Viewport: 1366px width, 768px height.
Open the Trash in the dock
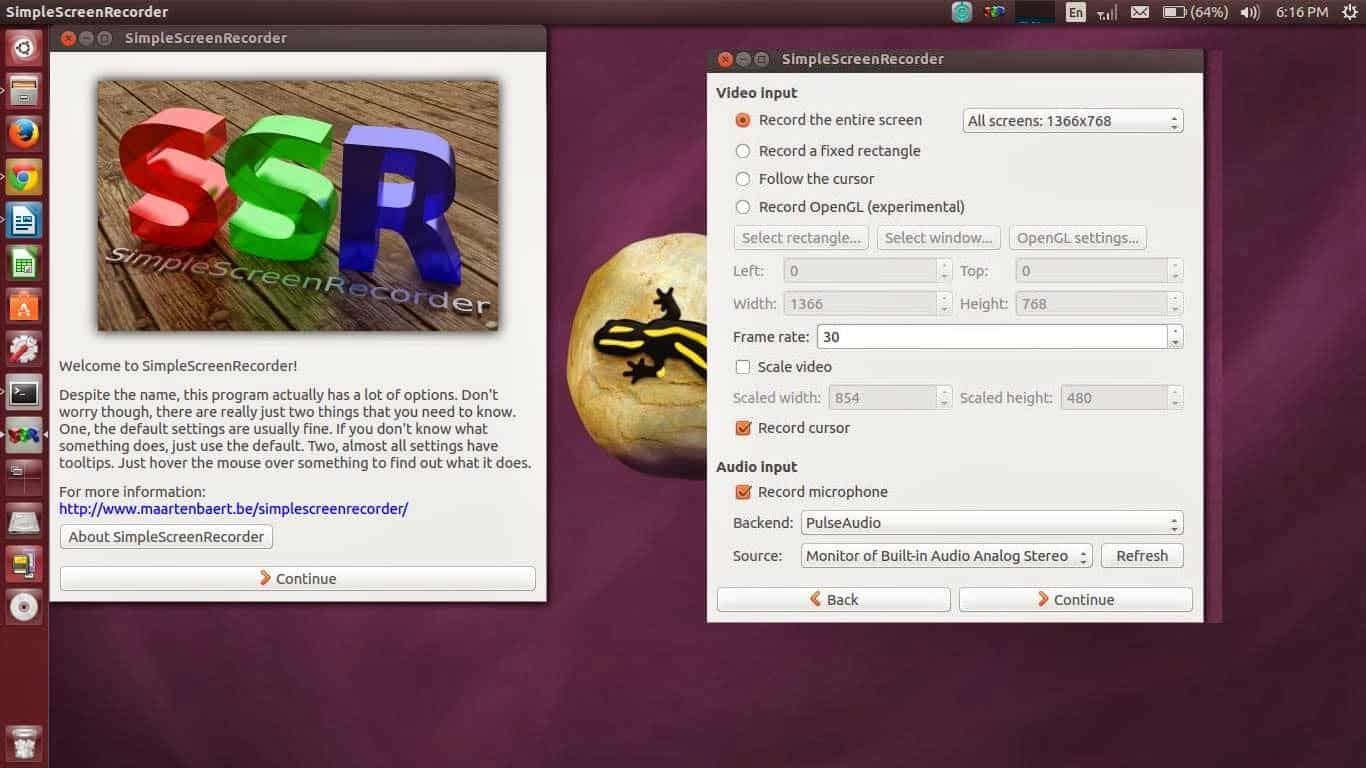pyautogui.click(x=24, y=742)
